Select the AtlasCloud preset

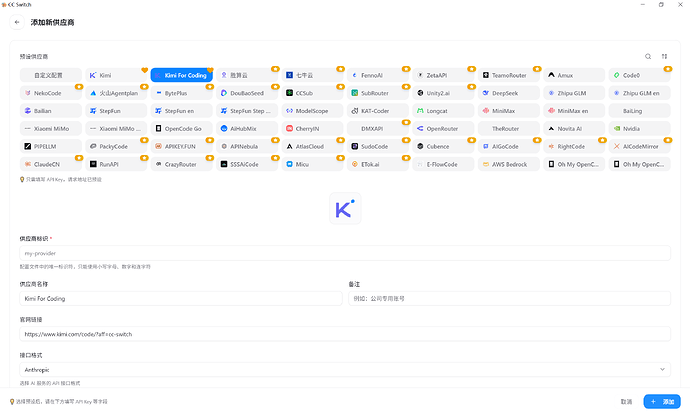312,147
